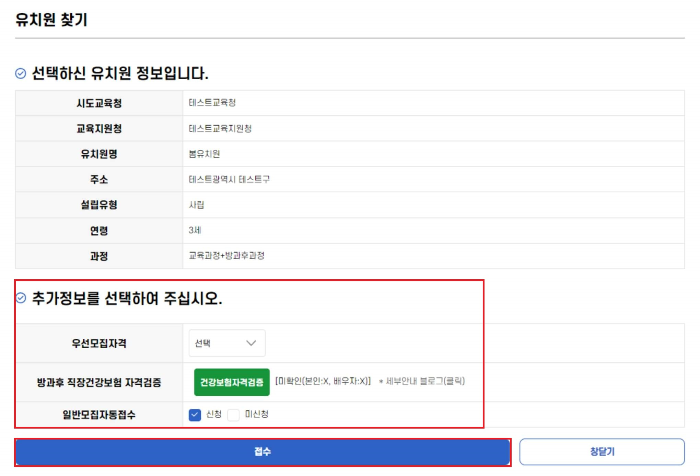Screen dimensions: 700x476
Task: Click the 방과후 직장건강보험 자격검증 label
Action: (x=99, y=382)
